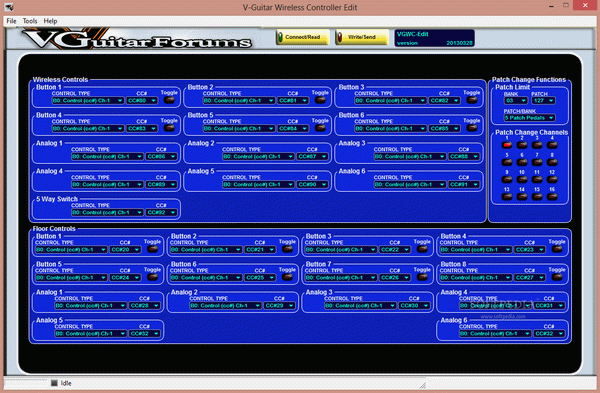Open Wireless Button 2 CC#81 dropdown
600x393 pixels.
point(293,101)
